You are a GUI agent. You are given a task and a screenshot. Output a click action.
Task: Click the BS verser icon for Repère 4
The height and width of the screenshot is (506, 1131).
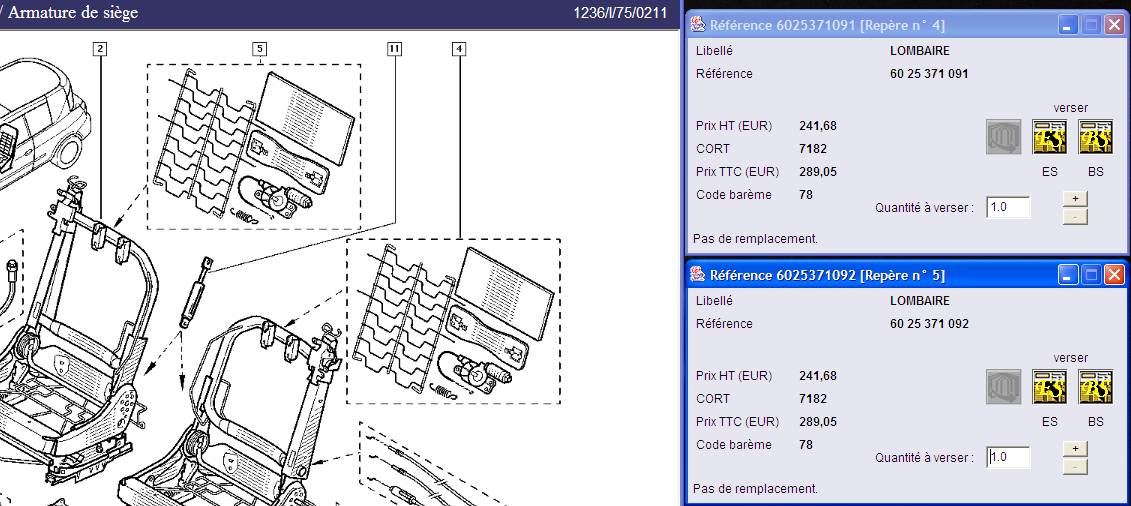[x=1095, y=137]
